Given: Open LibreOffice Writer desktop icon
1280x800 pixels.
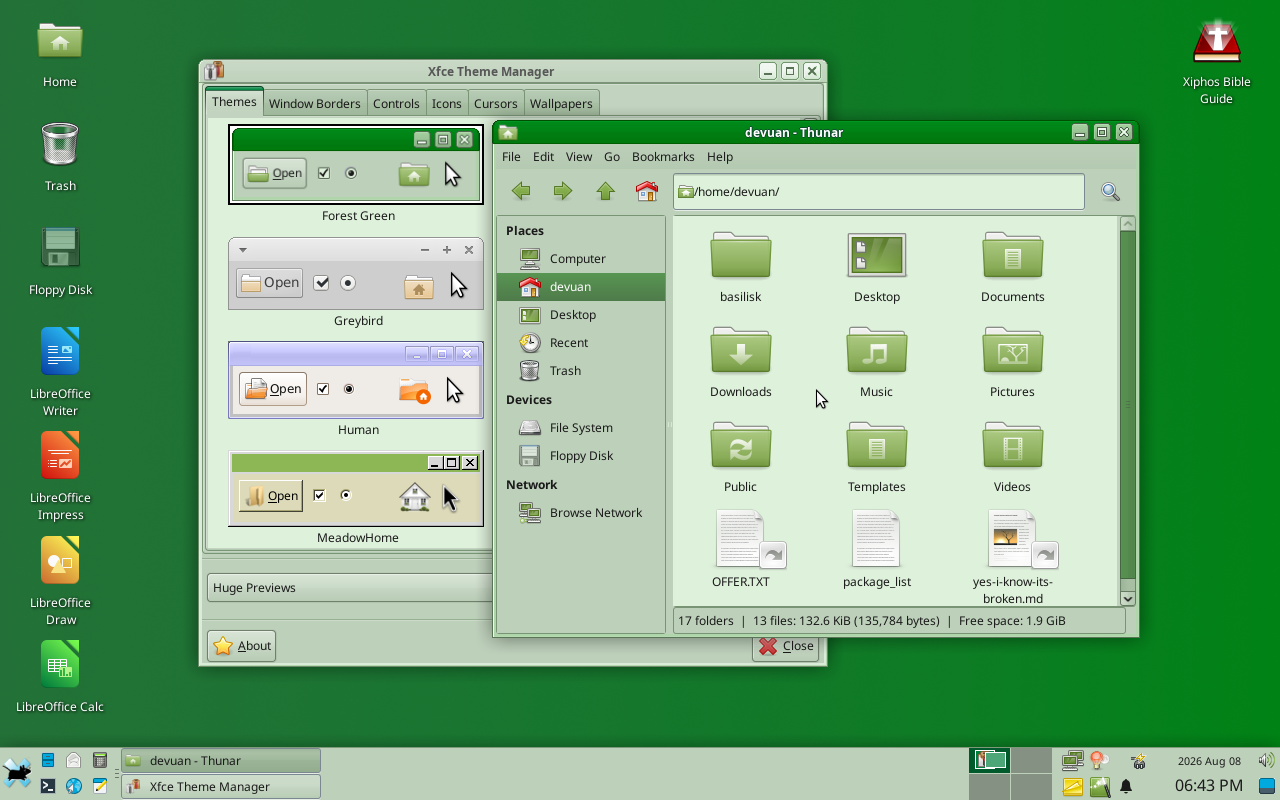Looking at the screenshot, I should [x=60, y=371].
